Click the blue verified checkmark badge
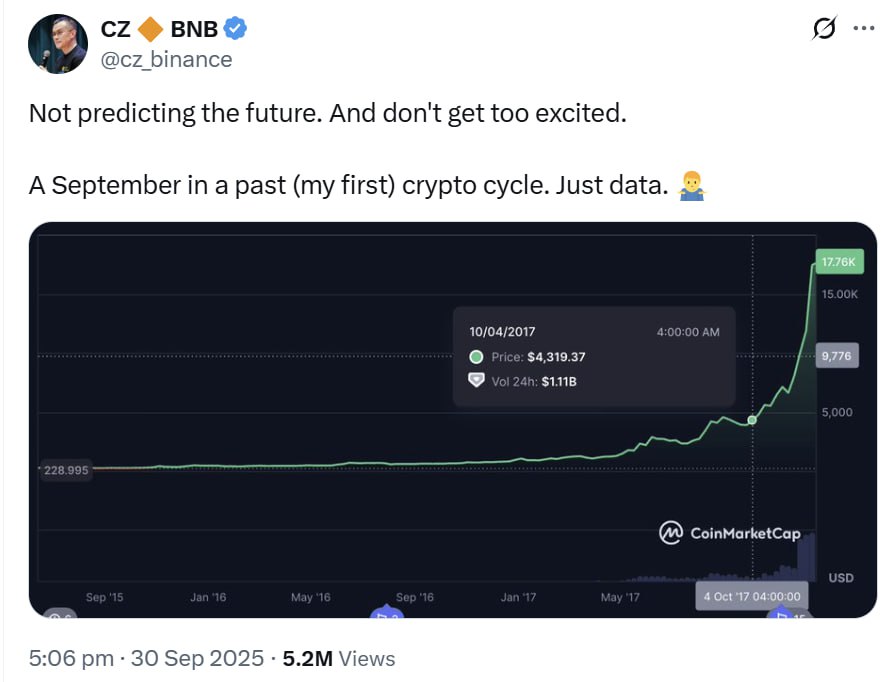Image resolution: width=895 pixels, height=682 pixels. [x=235, y=29]
